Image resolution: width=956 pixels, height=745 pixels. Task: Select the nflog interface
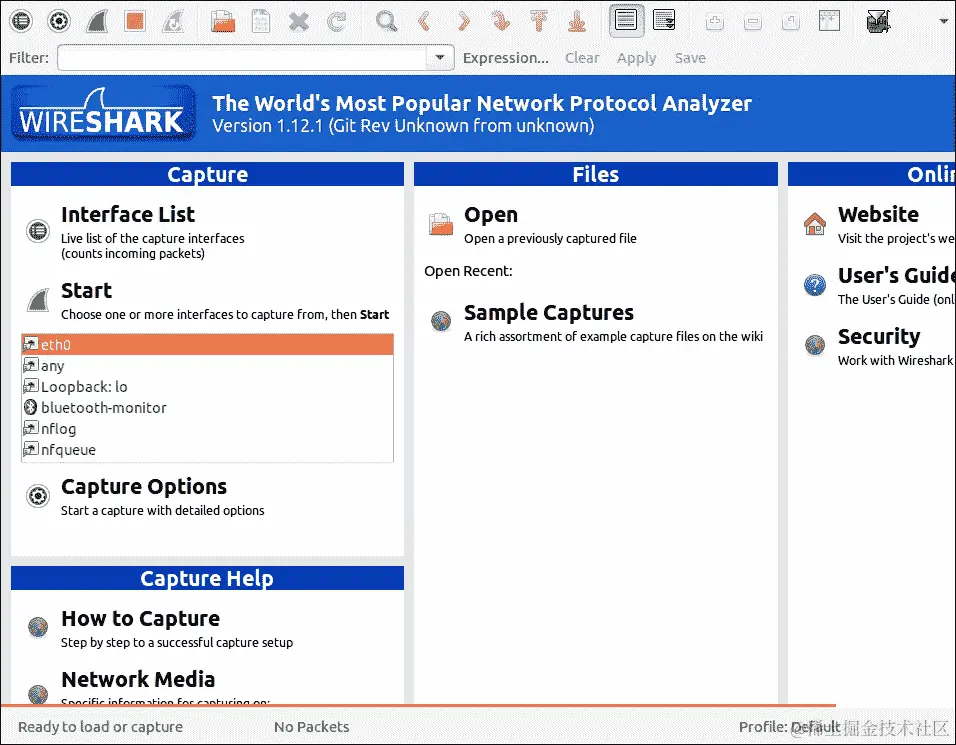click(x=207, y=429)
